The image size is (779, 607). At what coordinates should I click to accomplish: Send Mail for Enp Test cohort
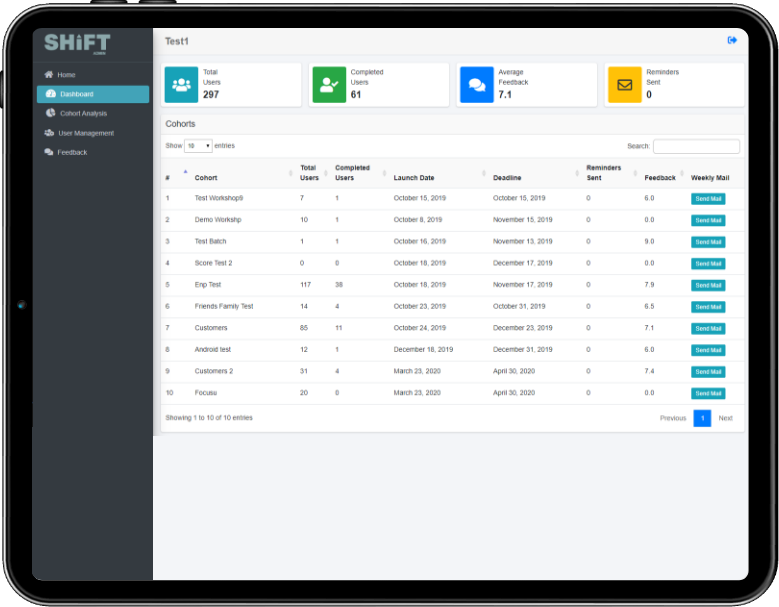(708, 285)
